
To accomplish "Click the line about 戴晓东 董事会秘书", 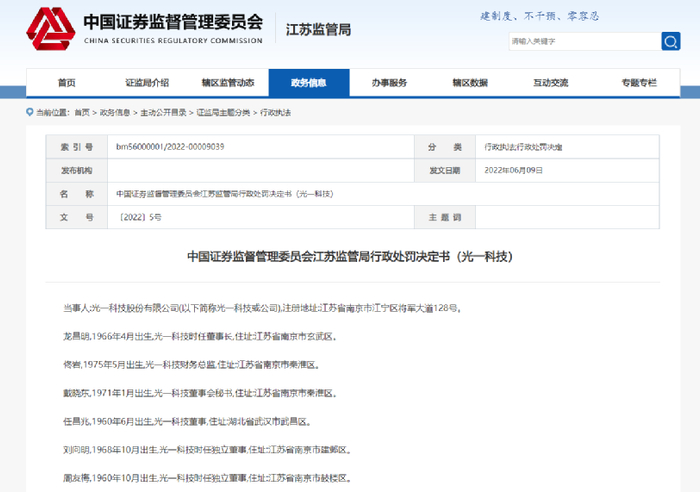I will coord(200,393).
